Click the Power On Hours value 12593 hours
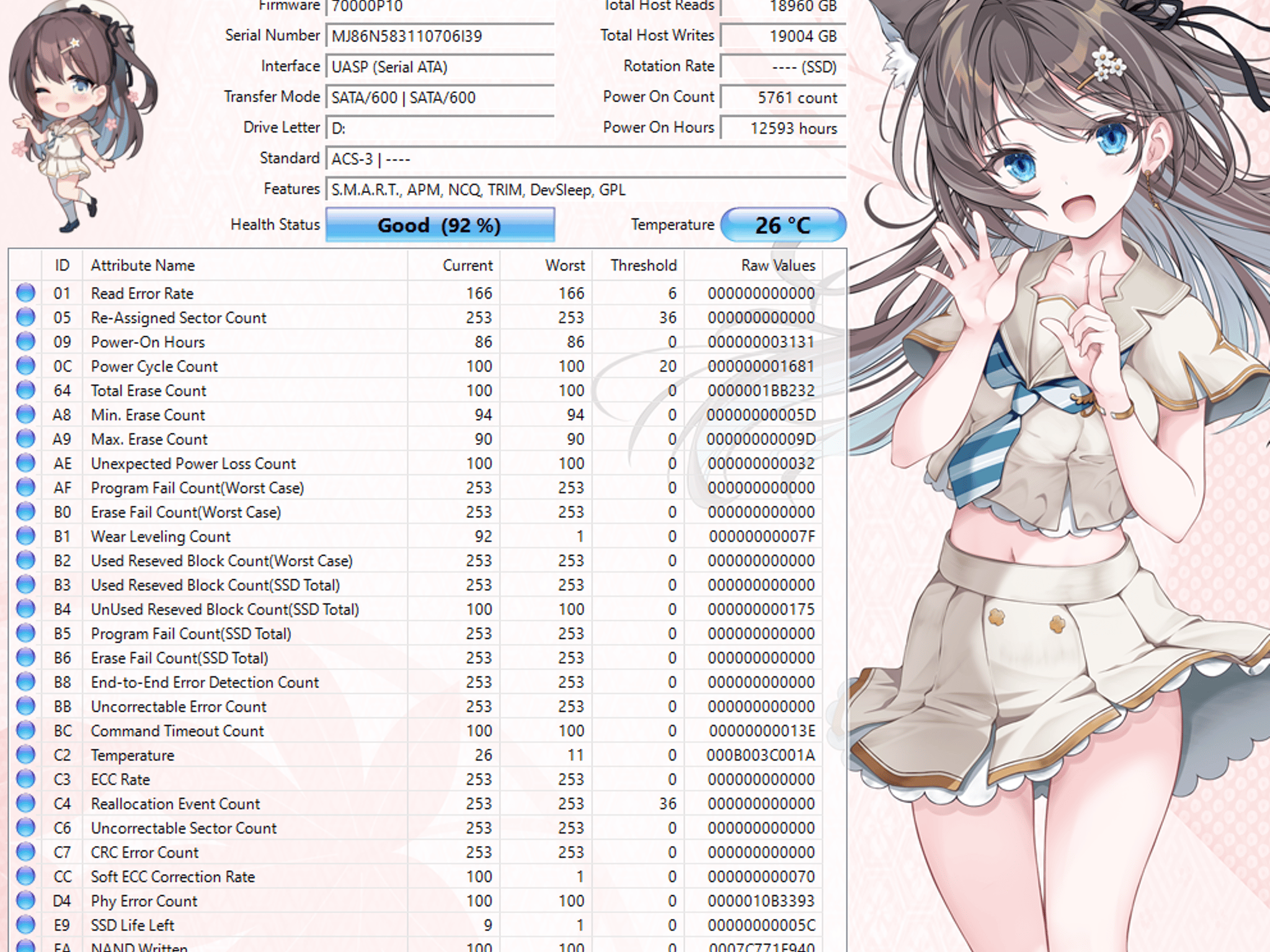 point(783,128)
